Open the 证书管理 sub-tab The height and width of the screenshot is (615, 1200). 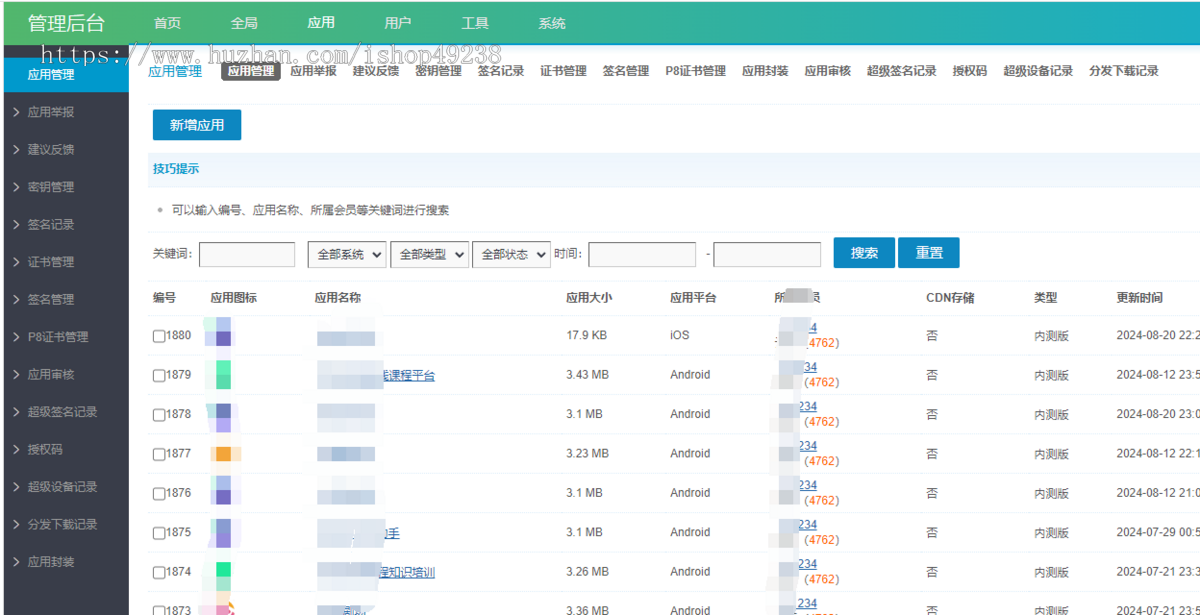tap(563, 71)
